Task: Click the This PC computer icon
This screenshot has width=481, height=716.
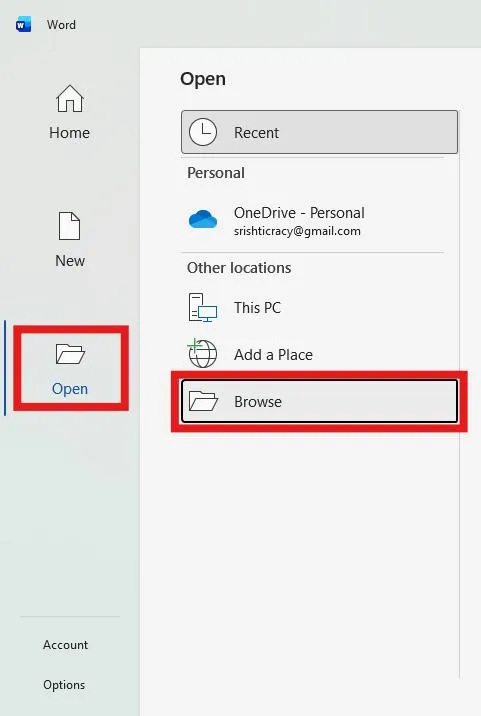Action: tap(203, 307)
